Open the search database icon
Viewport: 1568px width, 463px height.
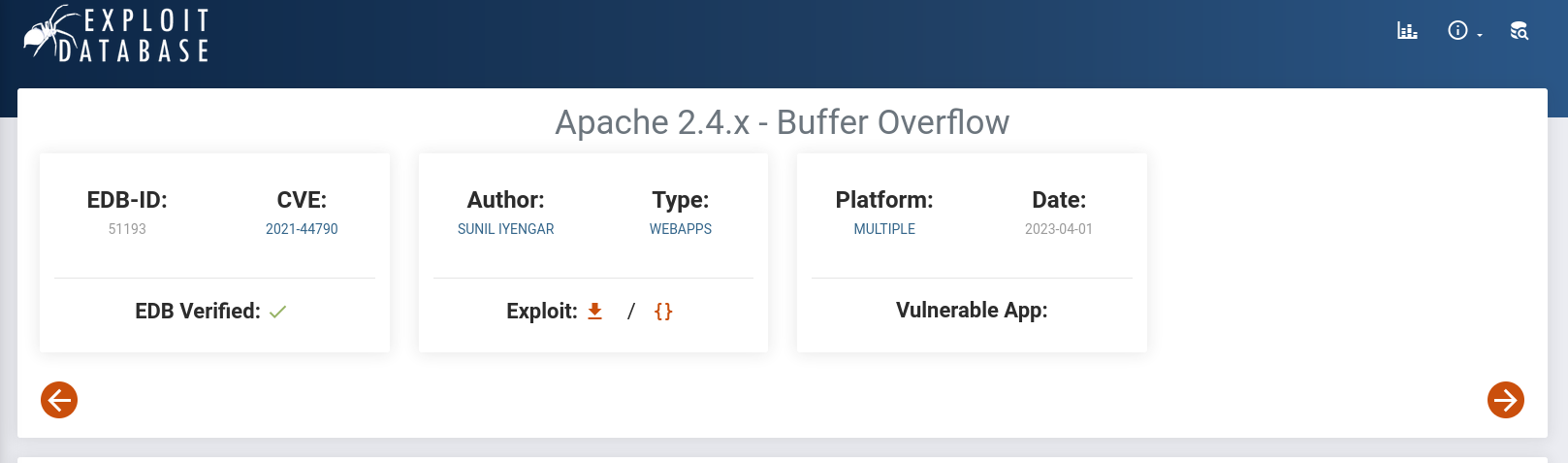click(x=1520, y=31)
